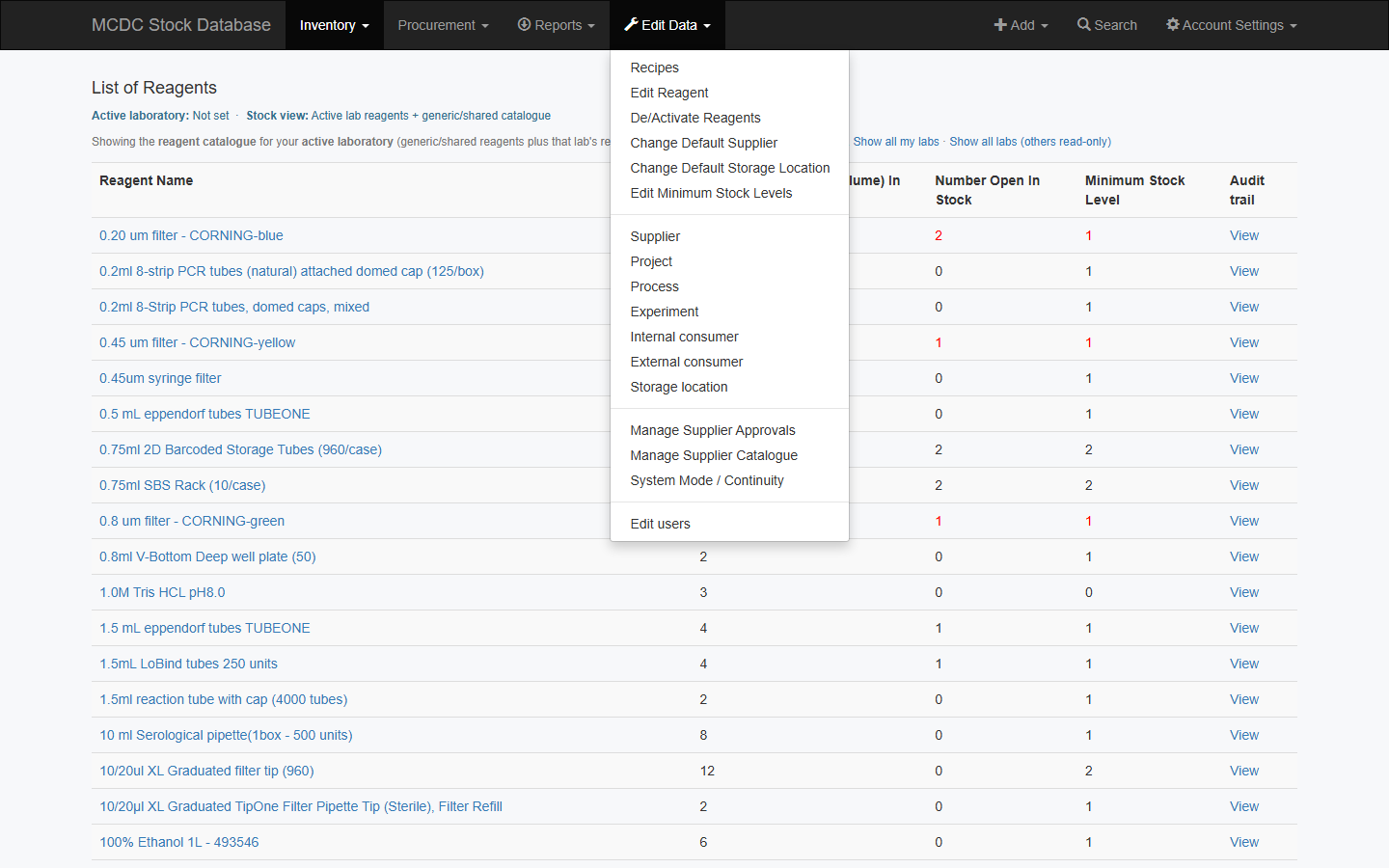The height and width of the screenshot is (868, 1389).
Task: Select External consumer option
Action: 729,362
